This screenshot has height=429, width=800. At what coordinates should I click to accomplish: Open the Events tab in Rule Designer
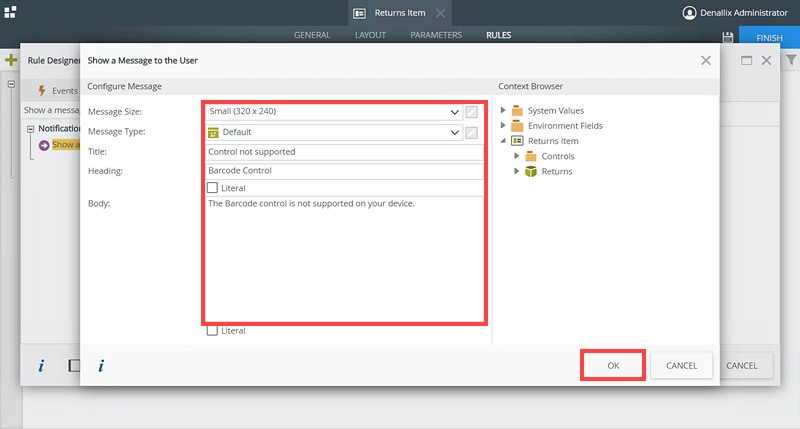tap(59, 91)
